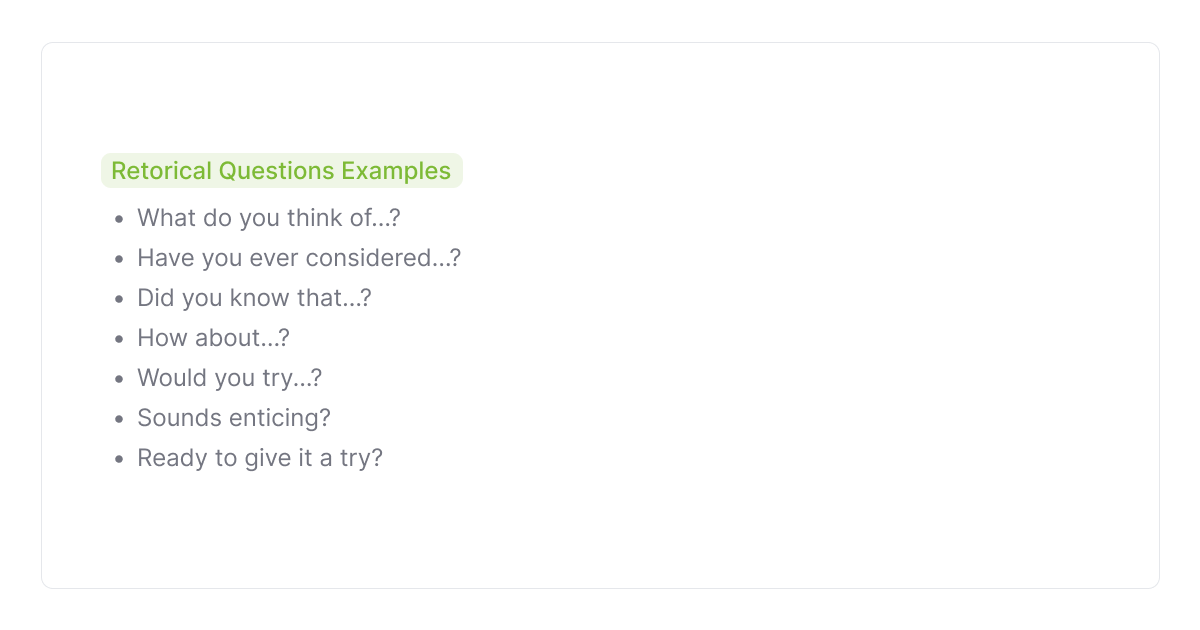Screen dimensions: 1200x630
Task: Click the bullet beside 'Ready to give it a try?'
Action: [120, 459]
